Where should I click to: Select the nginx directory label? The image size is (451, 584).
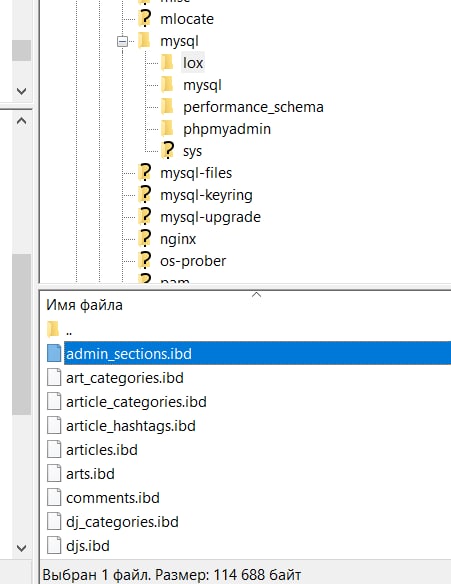178,239
